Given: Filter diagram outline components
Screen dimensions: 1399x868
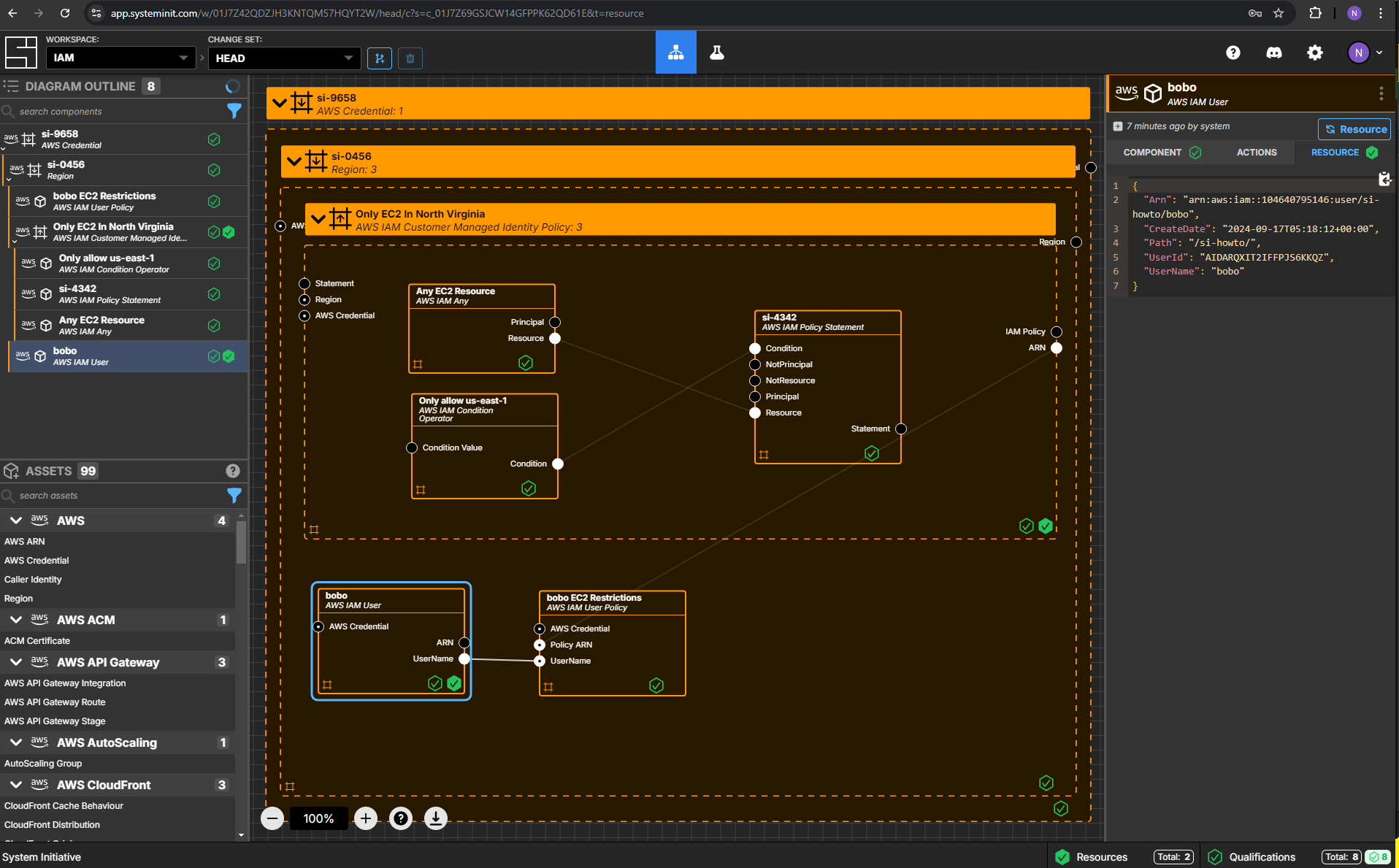Looking at the screenshot, I should [234, 111].
